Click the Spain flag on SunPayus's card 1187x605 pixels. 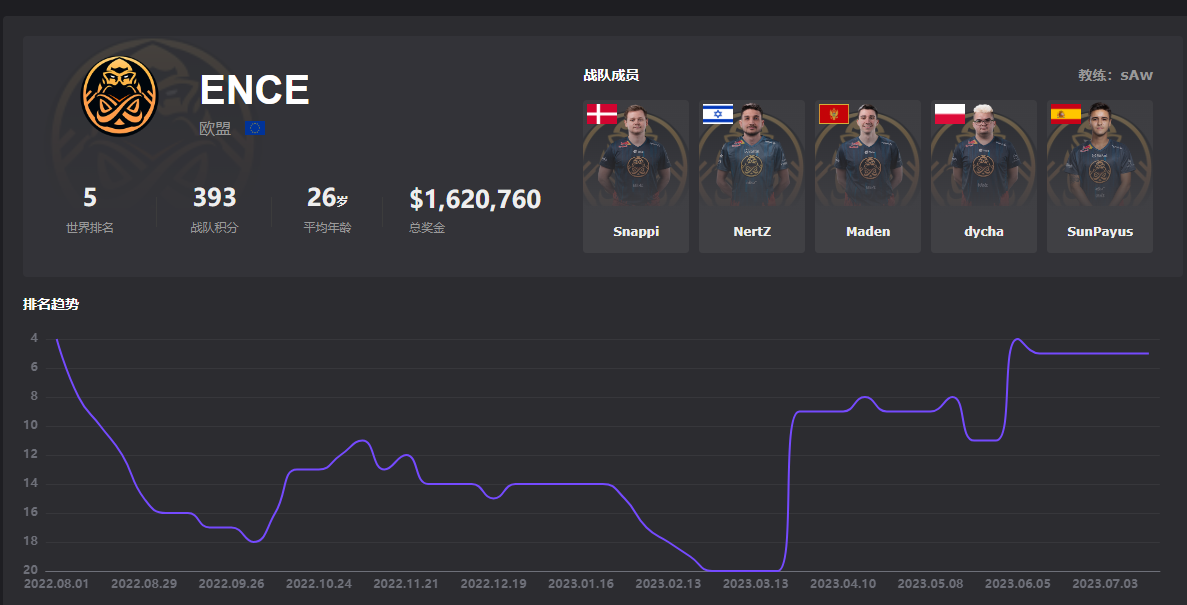tap(1066, 113)
